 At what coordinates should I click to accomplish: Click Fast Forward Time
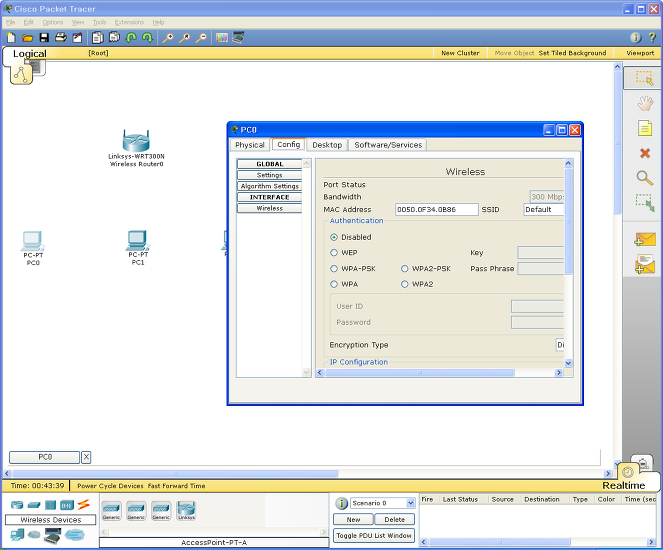pyautogui.click(x=177, y=486)
